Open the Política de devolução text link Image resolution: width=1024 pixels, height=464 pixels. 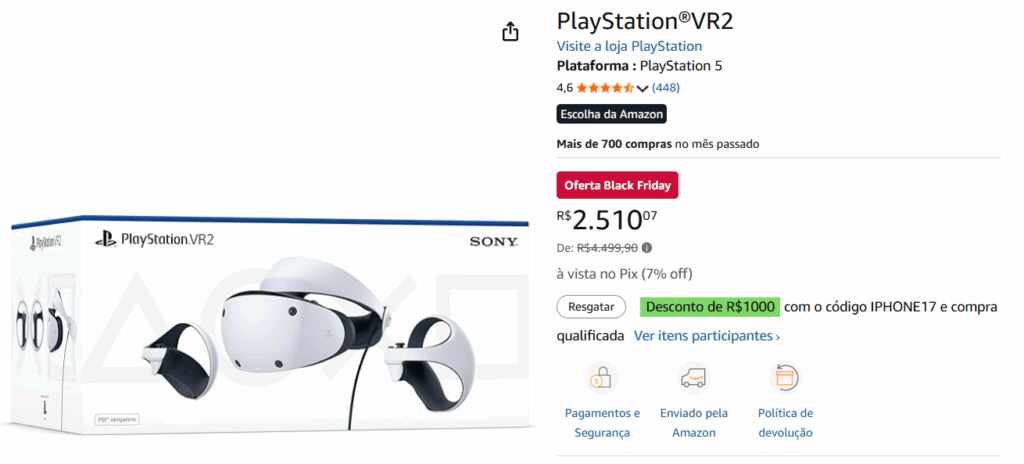tap(785, 423)
